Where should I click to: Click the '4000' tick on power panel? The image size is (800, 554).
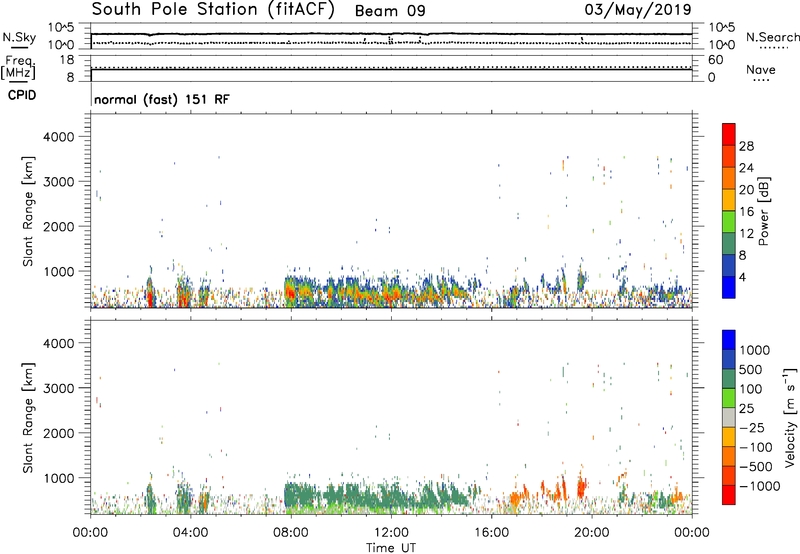(59, 137)
